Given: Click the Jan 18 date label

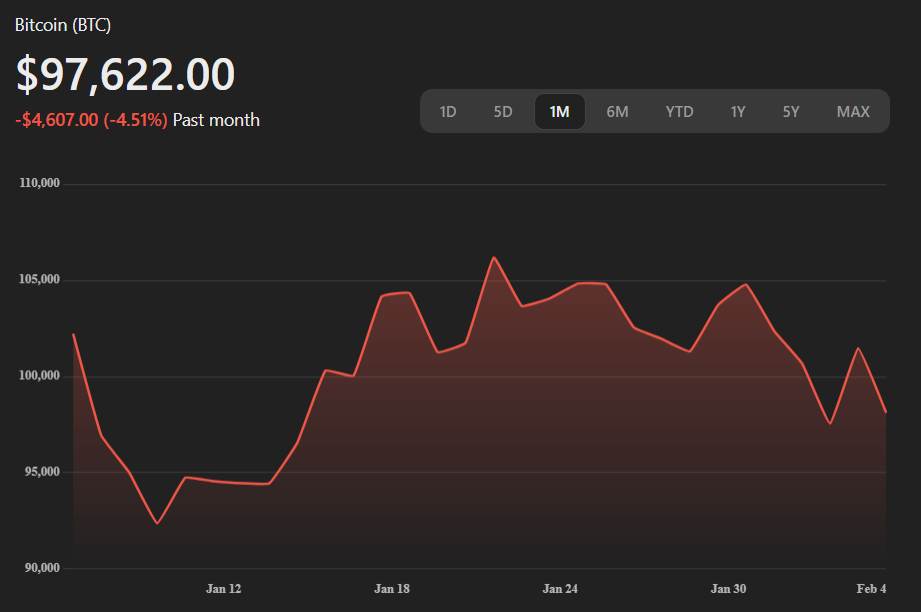Looking at the screenshot, I should pyautogui.click(x=392, y=589).
